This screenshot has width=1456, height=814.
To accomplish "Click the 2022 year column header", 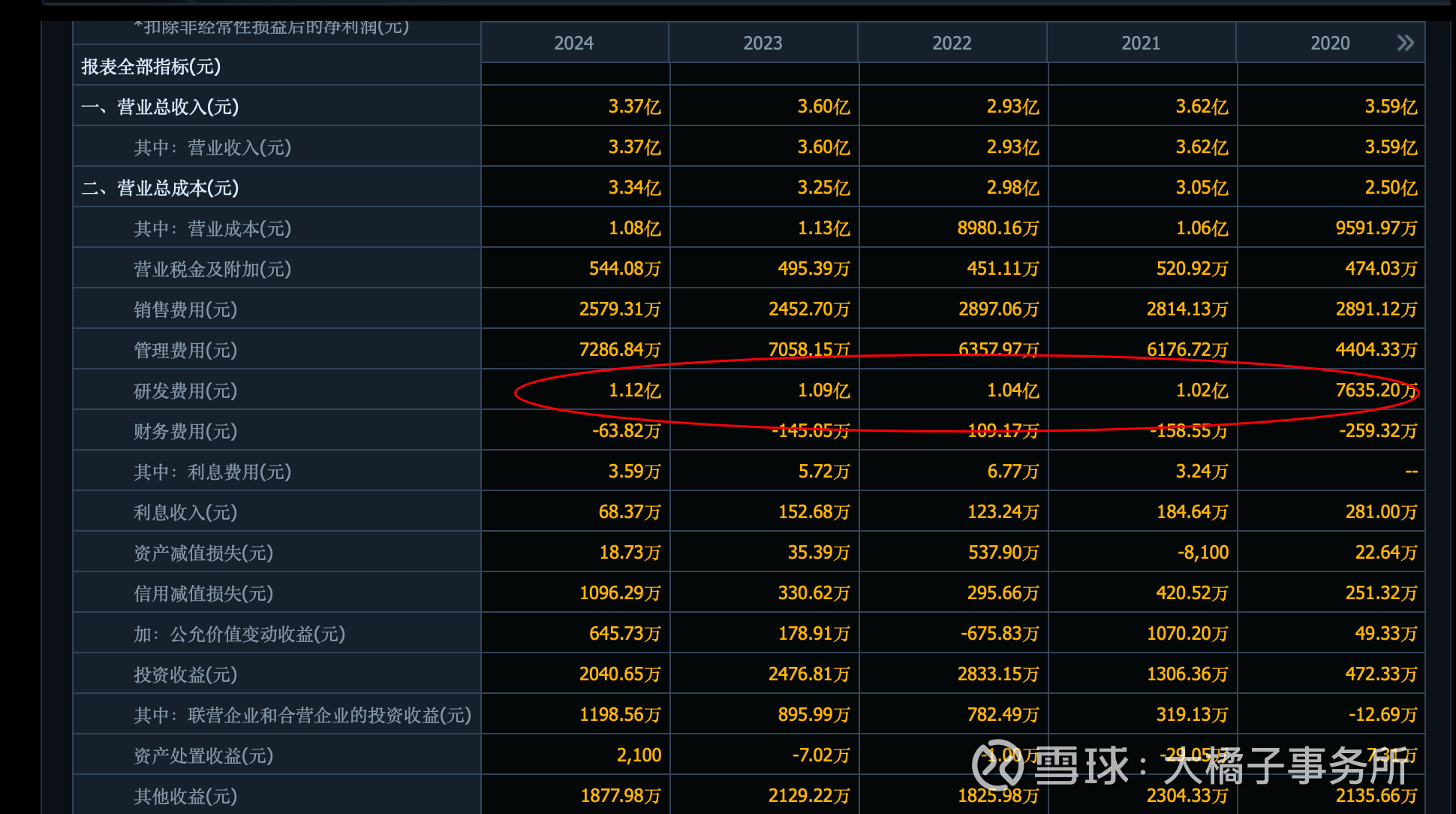I will [x=952, y=43].
